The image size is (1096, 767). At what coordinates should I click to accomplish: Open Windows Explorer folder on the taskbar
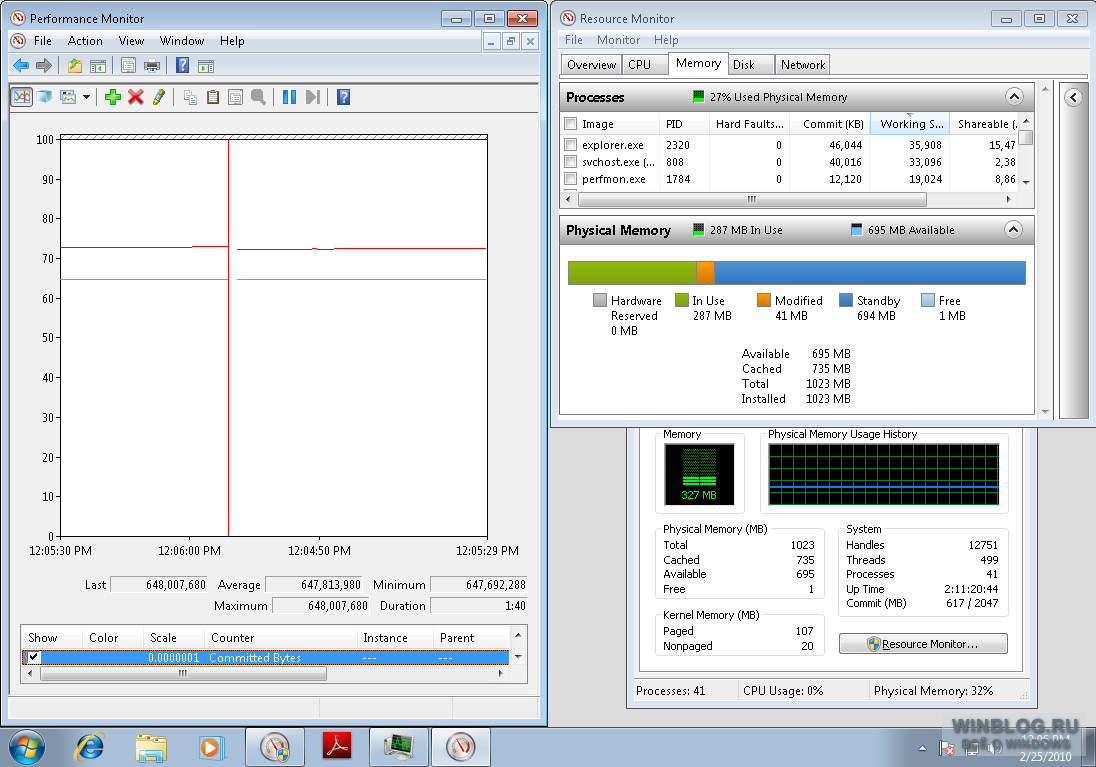(x=151, y=747)
